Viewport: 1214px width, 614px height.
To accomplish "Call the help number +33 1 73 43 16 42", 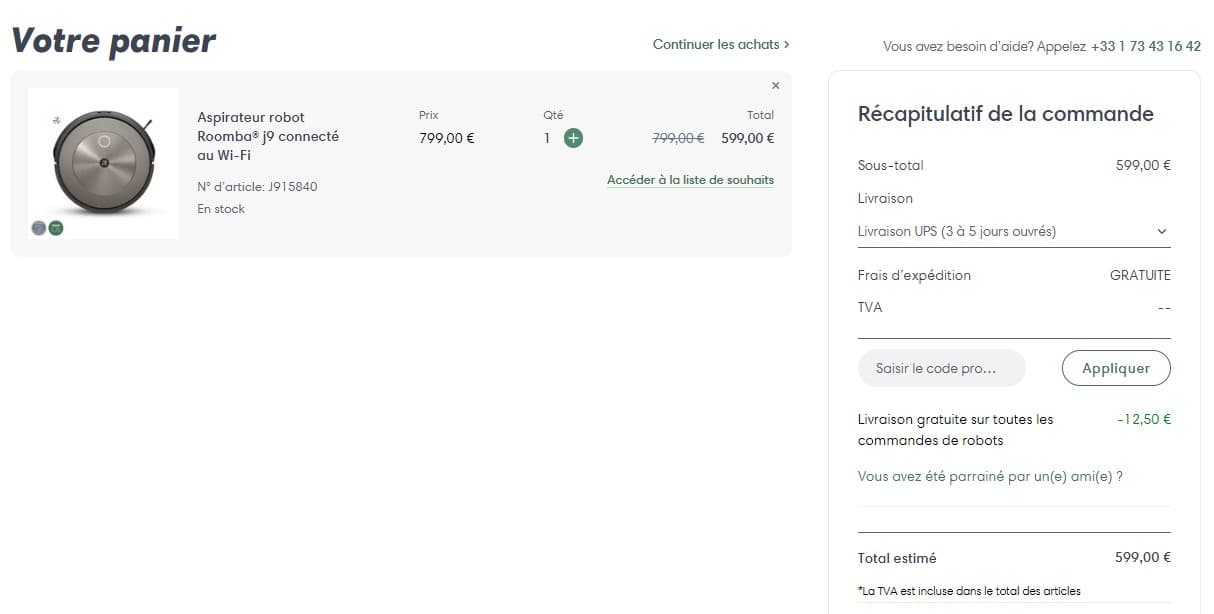I will 1145,47.
